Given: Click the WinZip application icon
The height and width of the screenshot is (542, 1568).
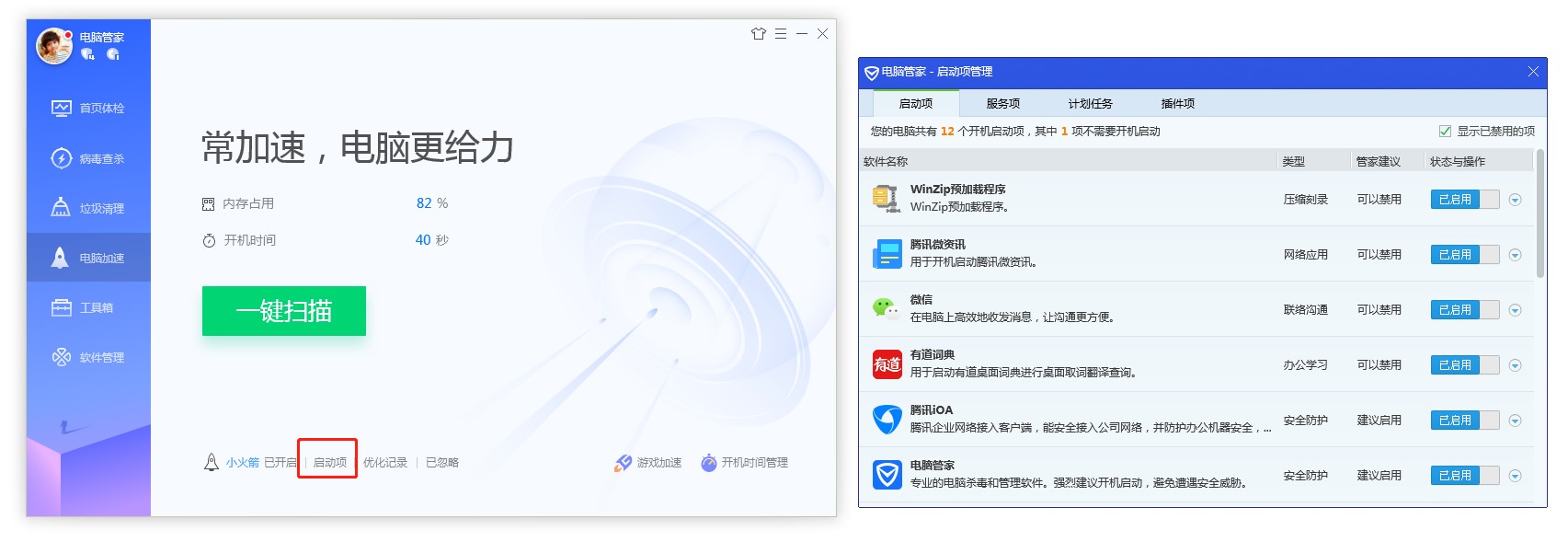Looking at the screenshot, I should 887,198.
